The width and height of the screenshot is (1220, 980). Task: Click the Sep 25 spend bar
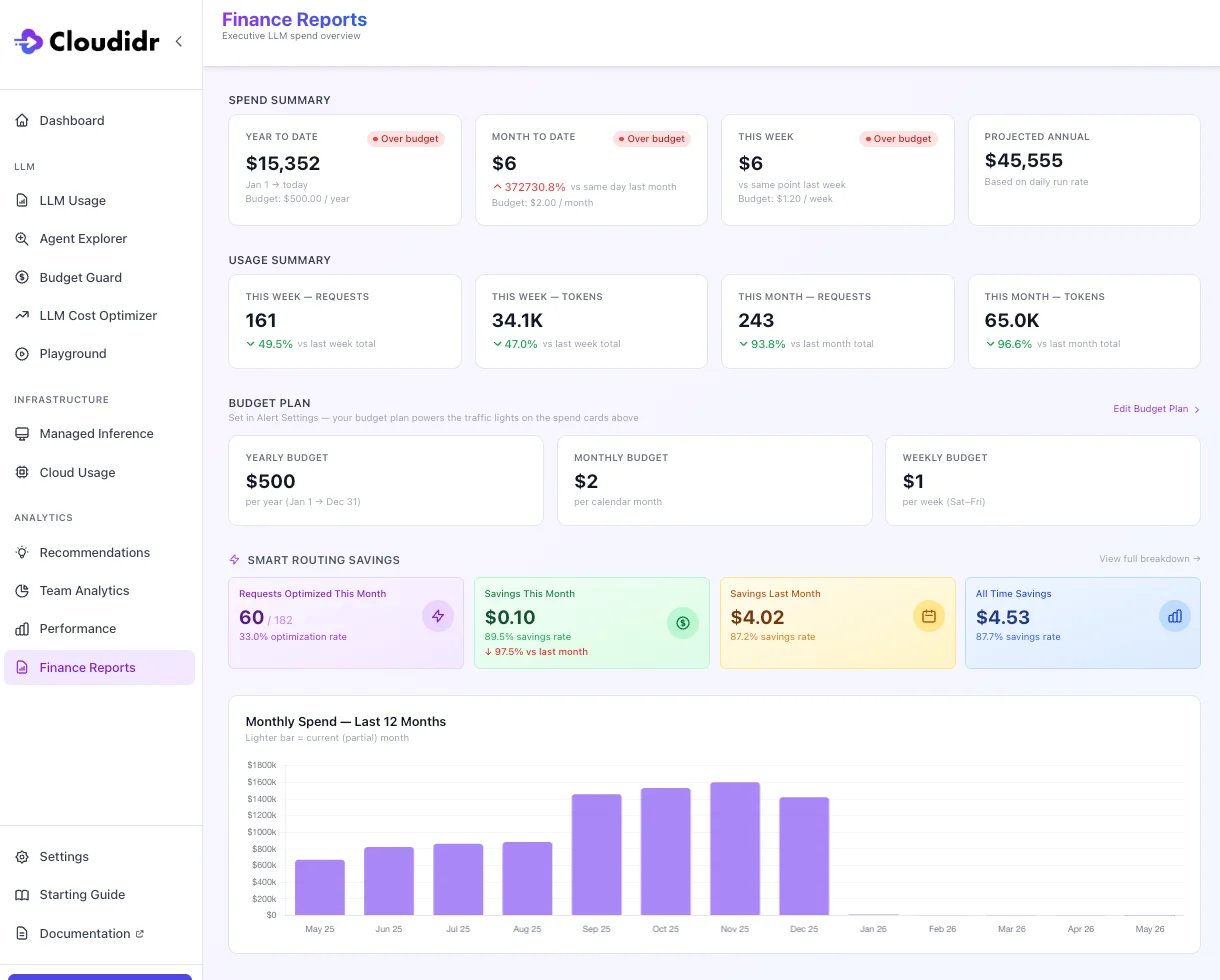597,855
